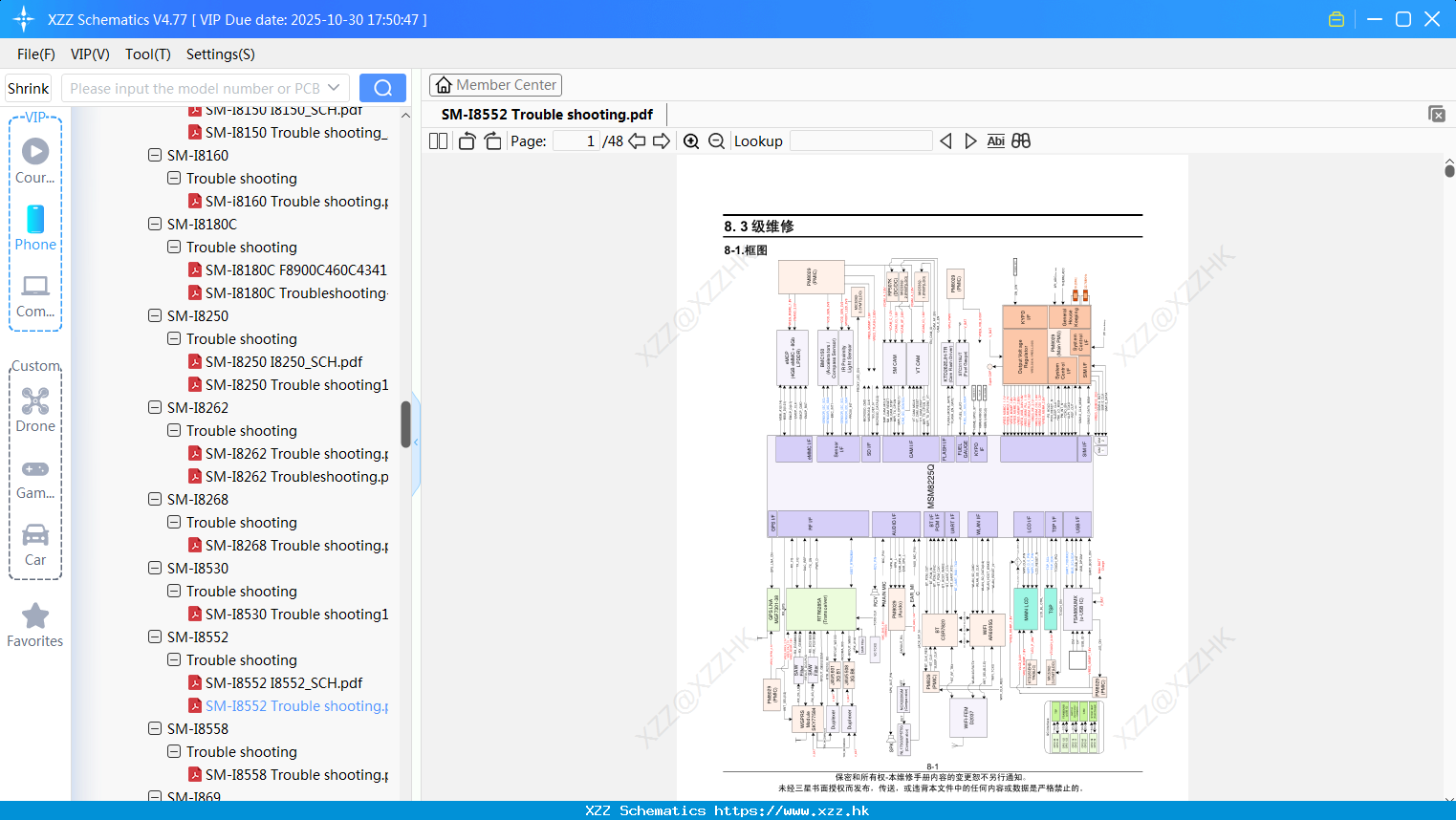Go to previous page arrow
Viewport: 1456px width, 820px height.
click(x=637, y=141)
